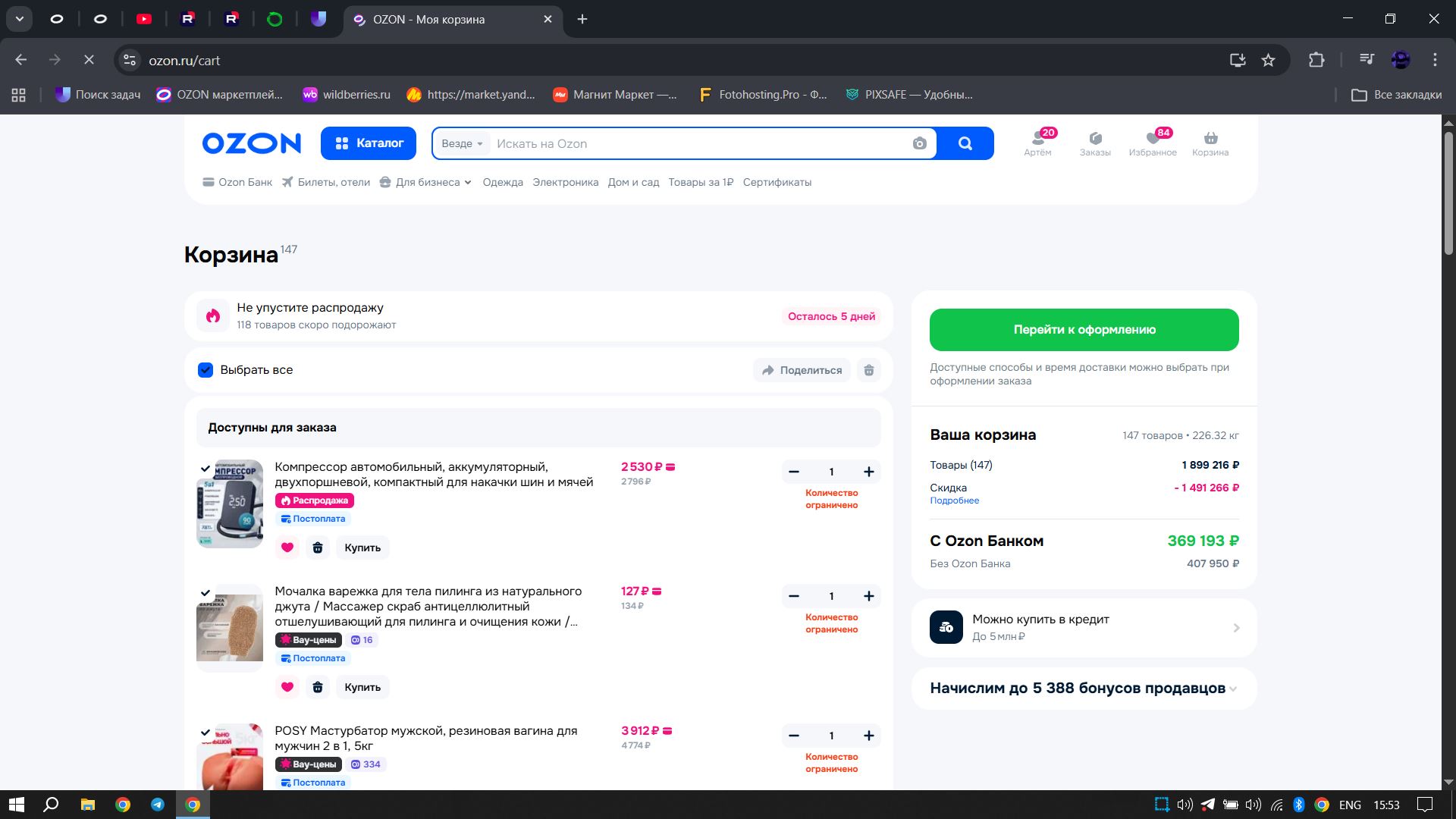Click the Telegram icon in the taskbar
Image resolution: width=1456 pixels, height=819 pixels.
158,805
